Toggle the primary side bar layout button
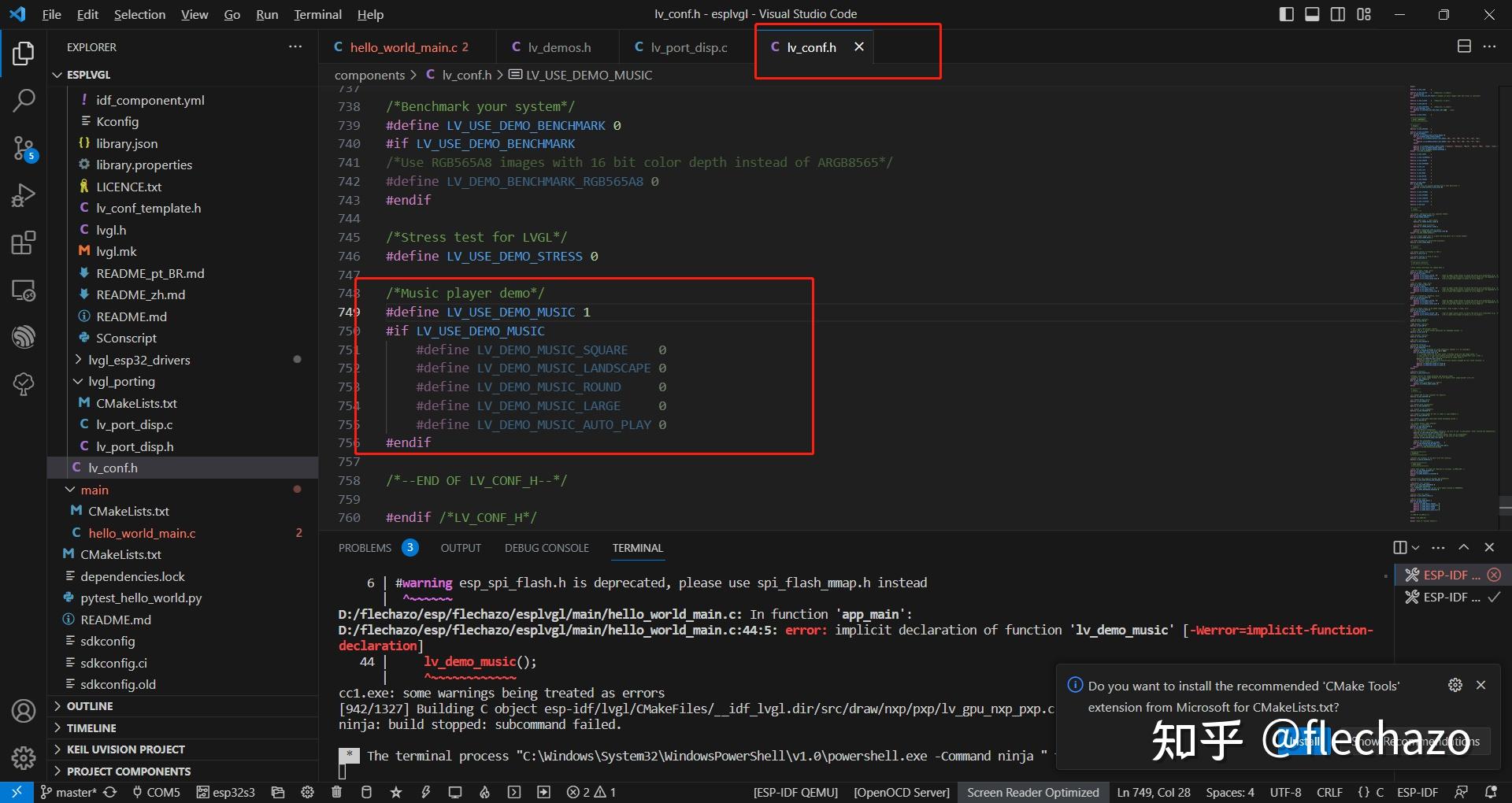Screen dimensions: 1512x803 click(x=1287, y=14)
